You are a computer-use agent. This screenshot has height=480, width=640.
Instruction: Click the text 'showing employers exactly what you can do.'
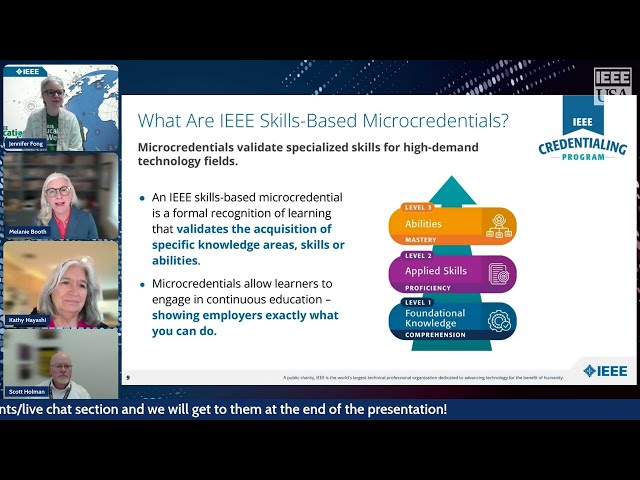245,323
